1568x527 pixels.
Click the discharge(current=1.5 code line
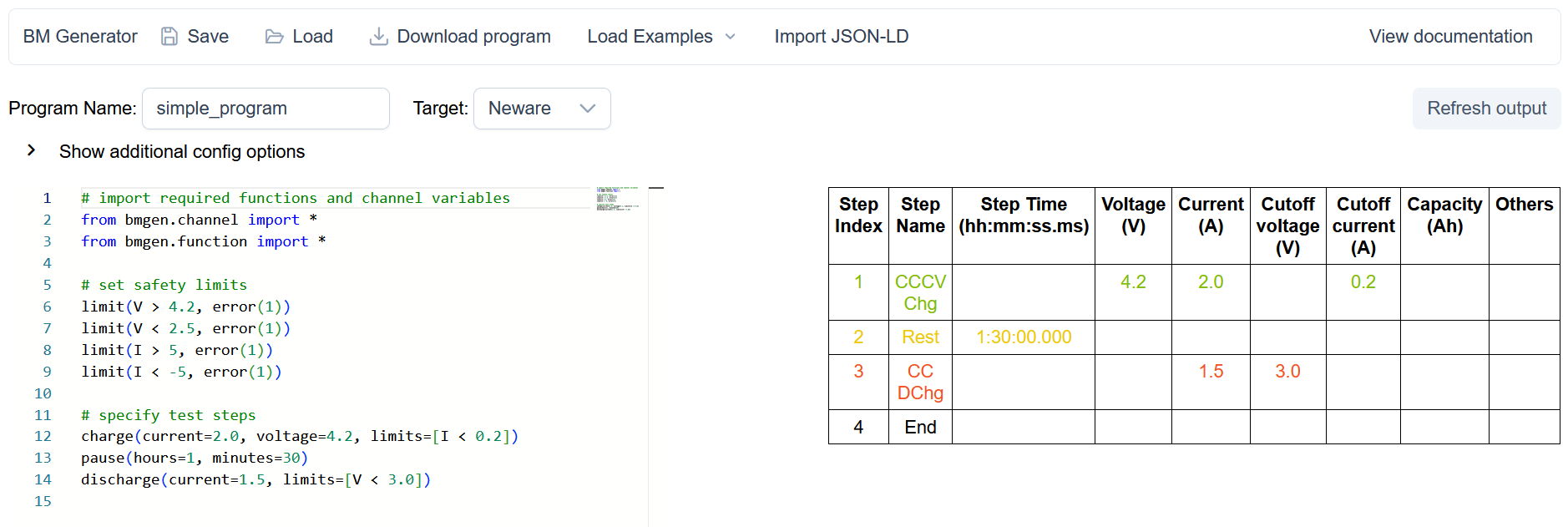click(255, 479)
